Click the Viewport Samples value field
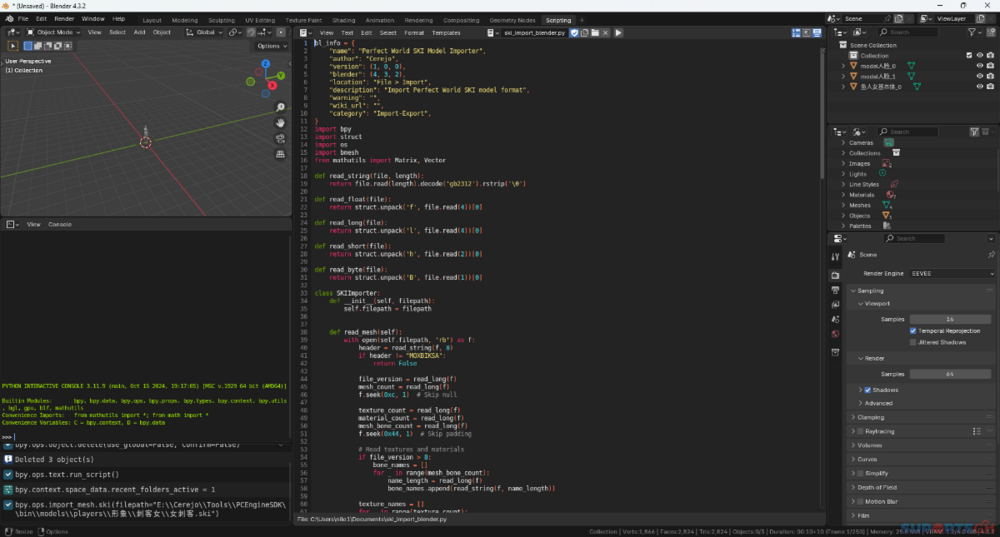1000x537 pixels. [x=948, y=318]
